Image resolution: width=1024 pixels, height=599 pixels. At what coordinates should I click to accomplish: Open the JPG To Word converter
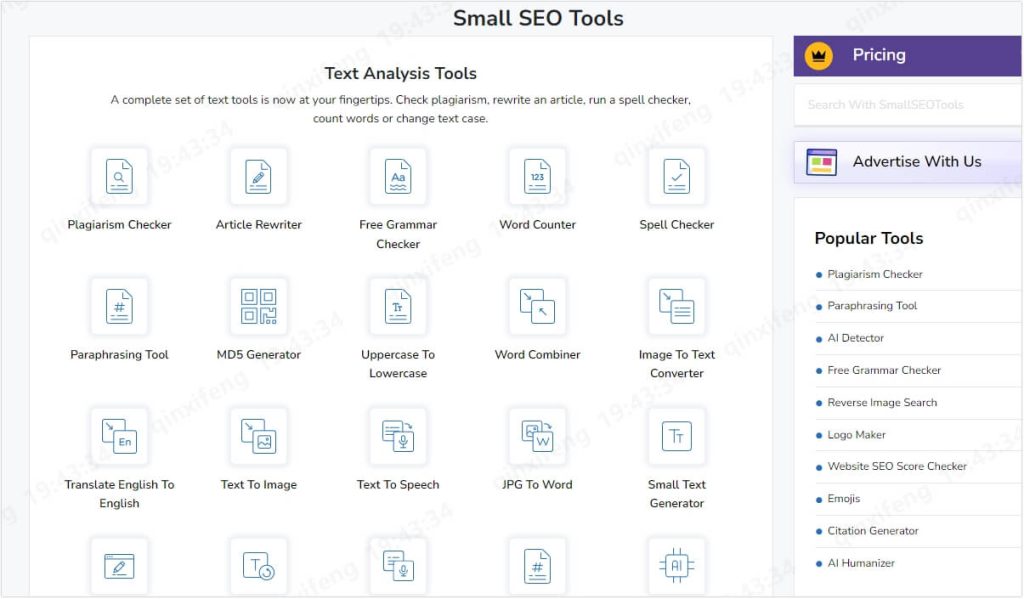[x=537, y=436]
